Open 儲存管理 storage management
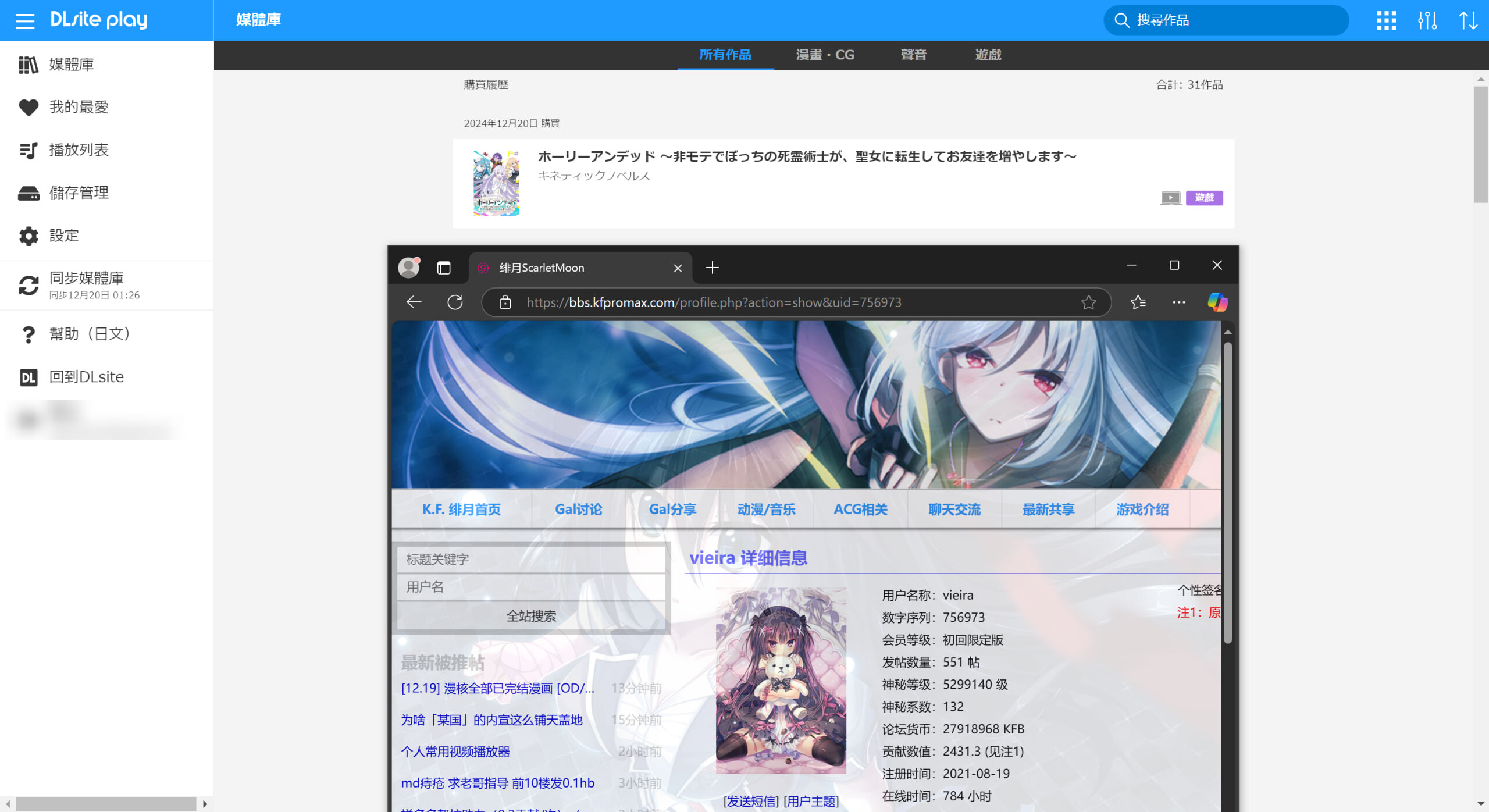Screen dimensions: 1489x812 tap(79, 193)
